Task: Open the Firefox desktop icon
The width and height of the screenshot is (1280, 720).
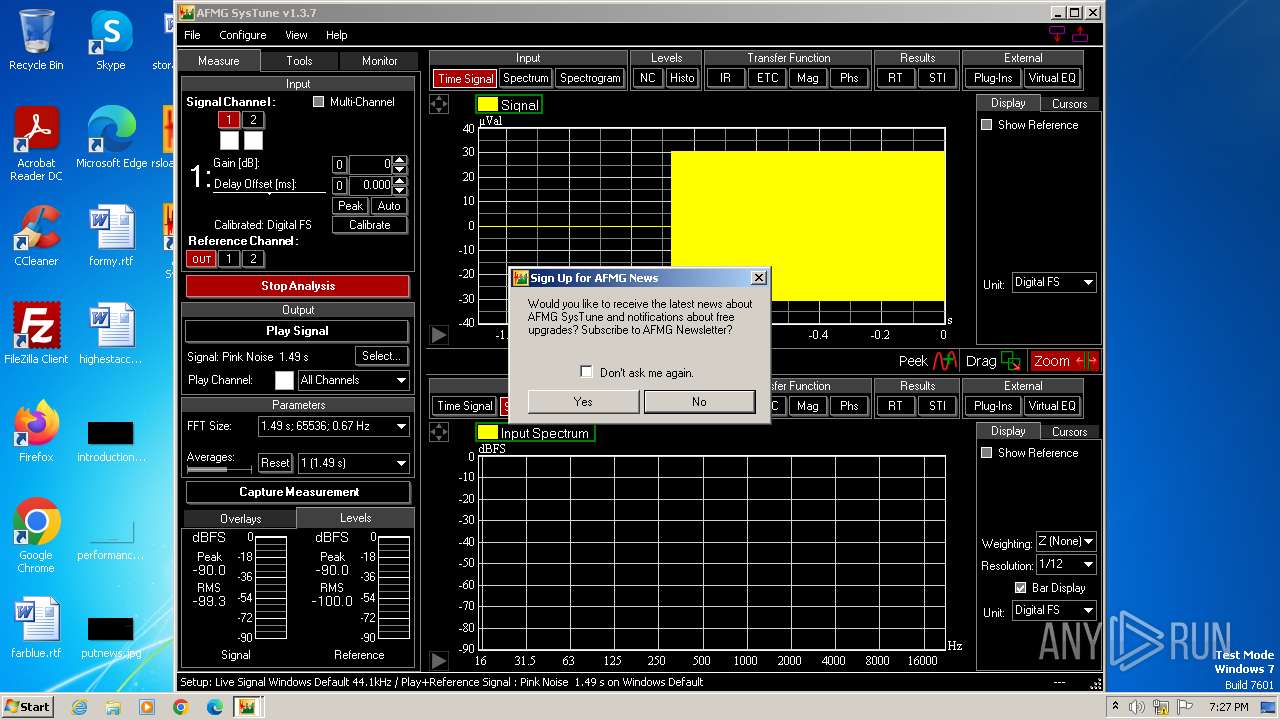Action: coord(36,432)
